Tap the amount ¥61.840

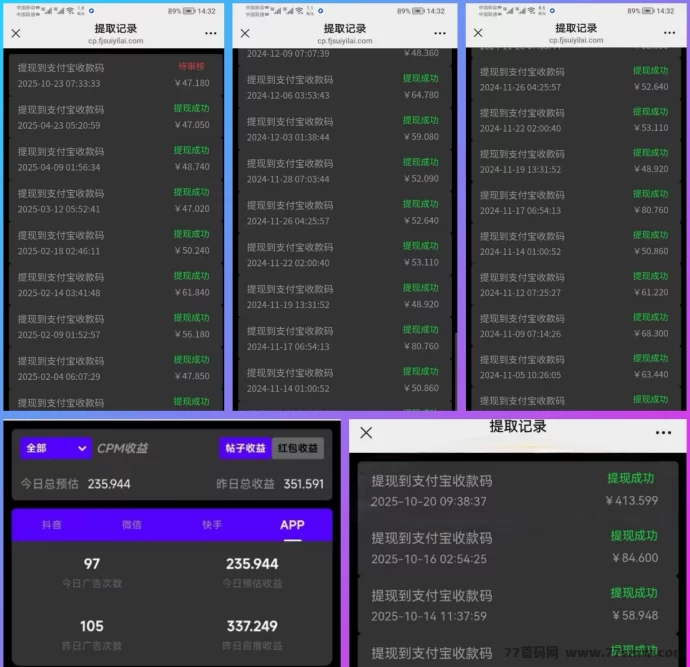(192, 293)
